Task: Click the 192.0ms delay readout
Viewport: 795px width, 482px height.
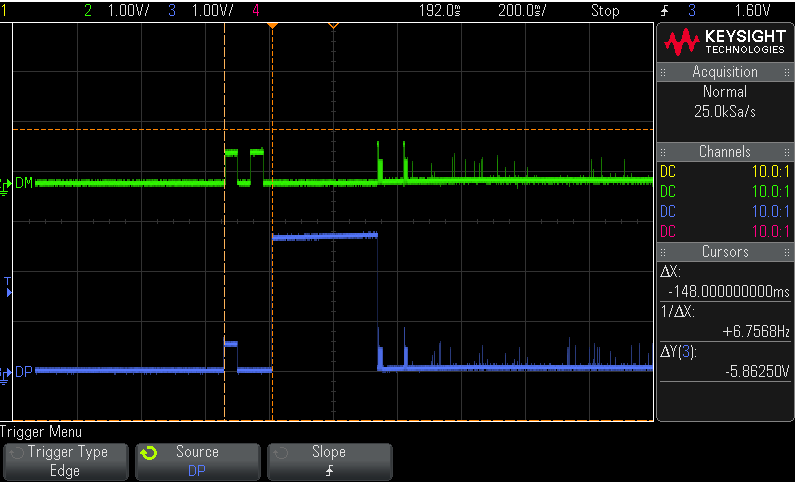Action: 440,11
